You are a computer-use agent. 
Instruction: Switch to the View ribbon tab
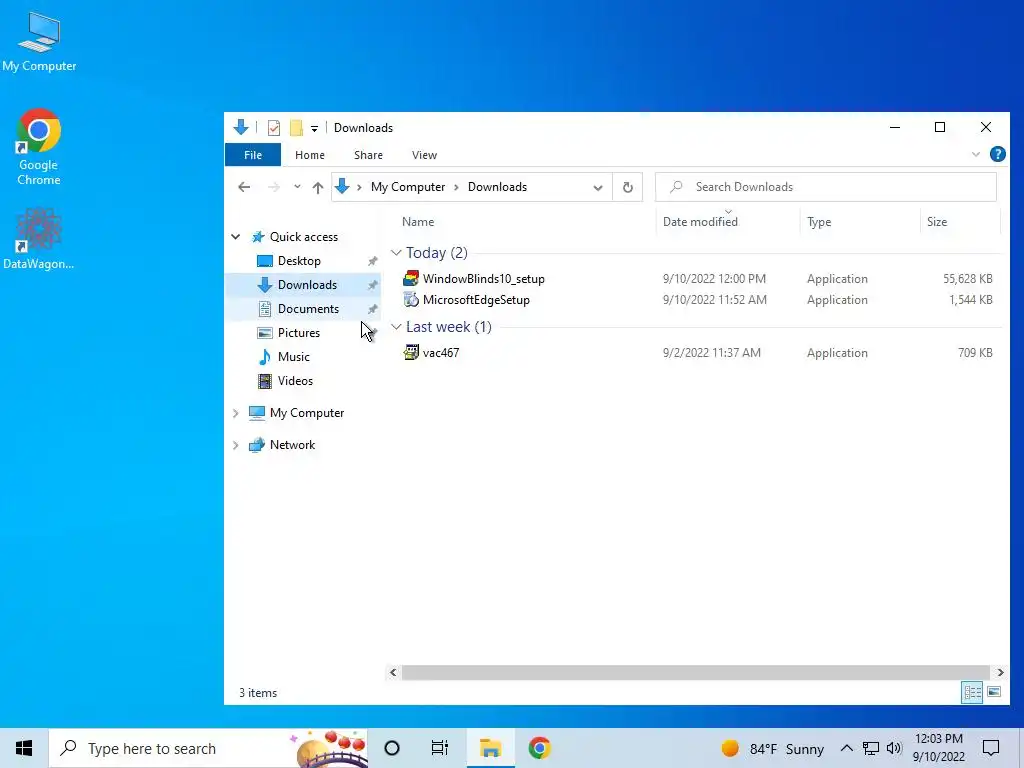click(424, 155)
